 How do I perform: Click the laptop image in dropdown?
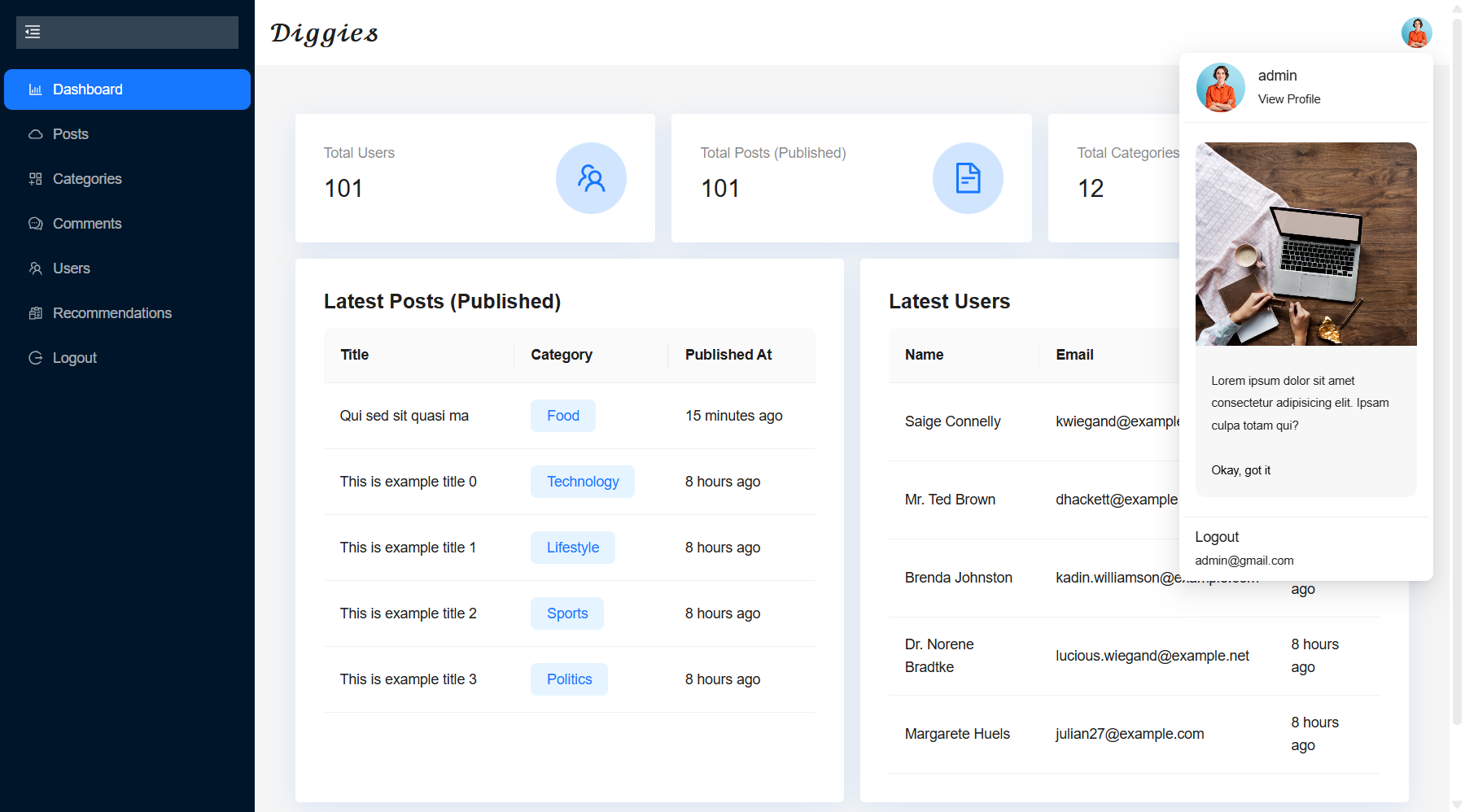coord(1305,244)
